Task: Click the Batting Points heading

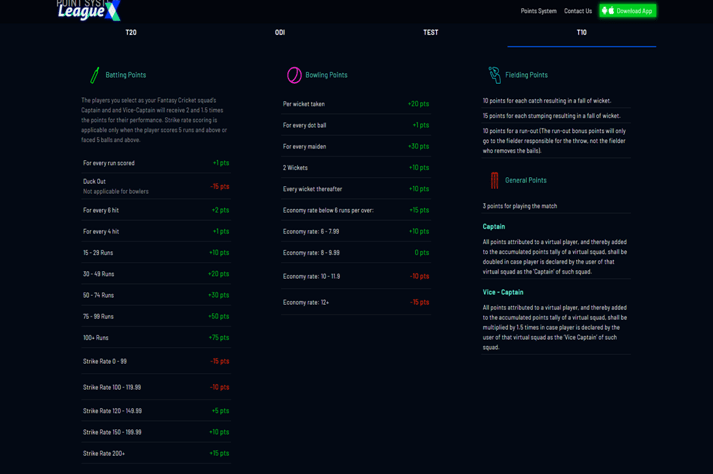Action: [126, 75]
